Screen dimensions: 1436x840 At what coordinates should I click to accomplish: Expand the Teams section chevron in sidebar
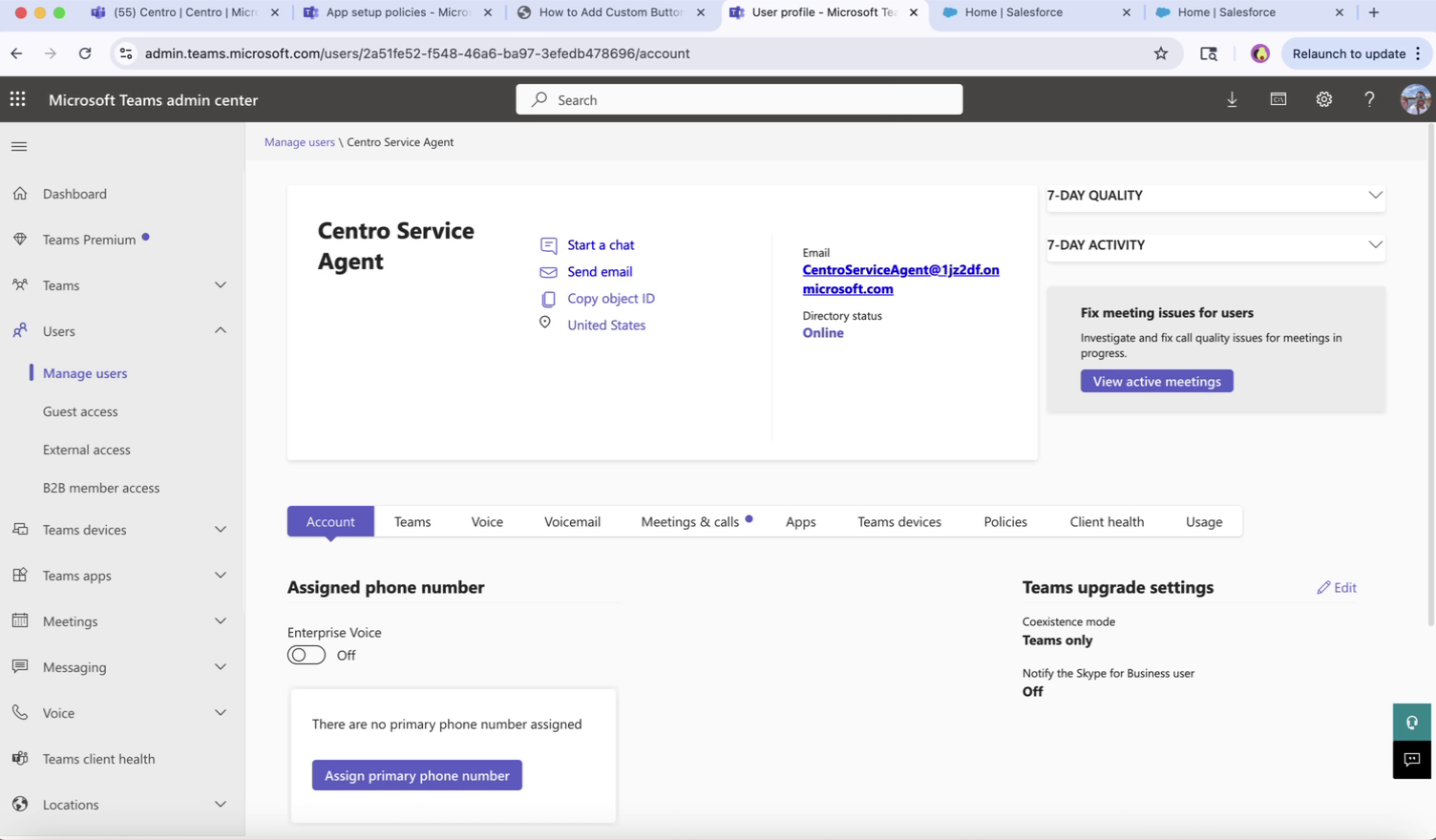[x=221, y=284]
